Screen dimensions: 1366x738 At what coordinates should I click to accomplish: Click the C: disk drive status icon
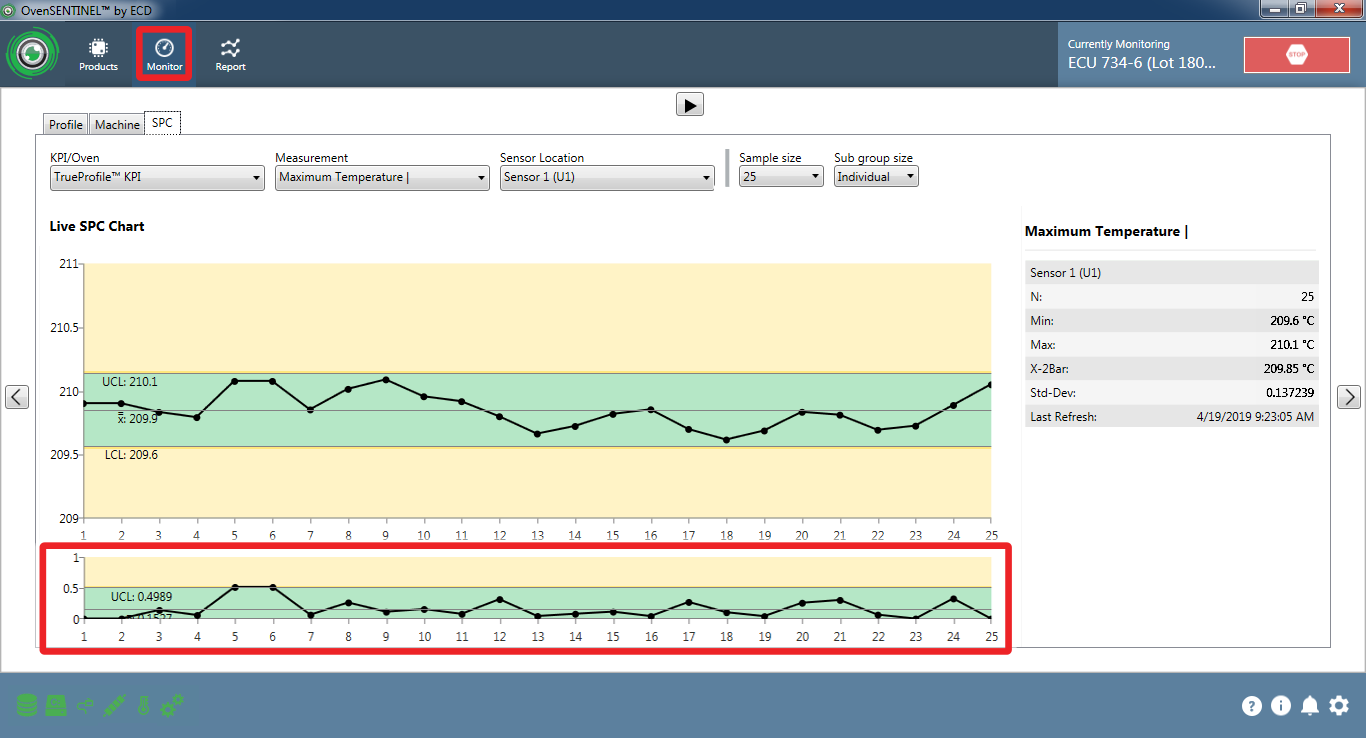(x=56, y=706)
